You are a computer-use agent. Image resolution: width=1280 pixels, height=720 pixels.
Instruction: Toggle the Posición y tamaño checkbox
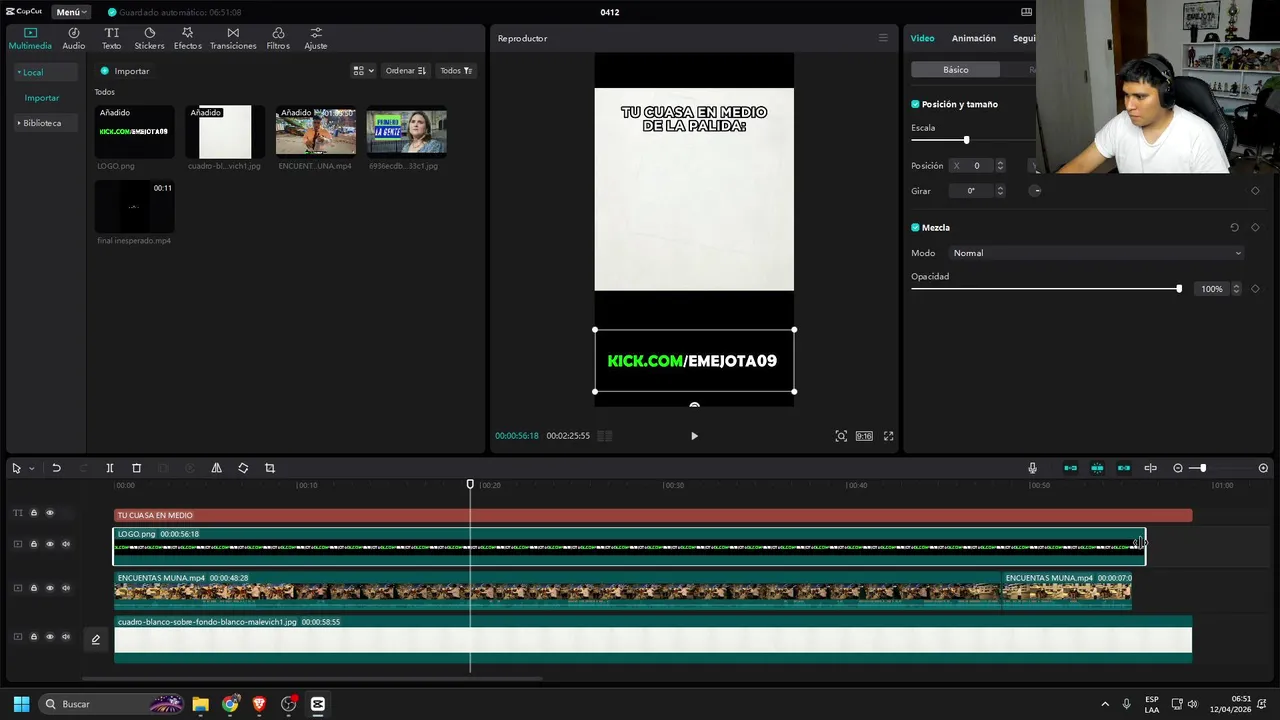[915, 104]
